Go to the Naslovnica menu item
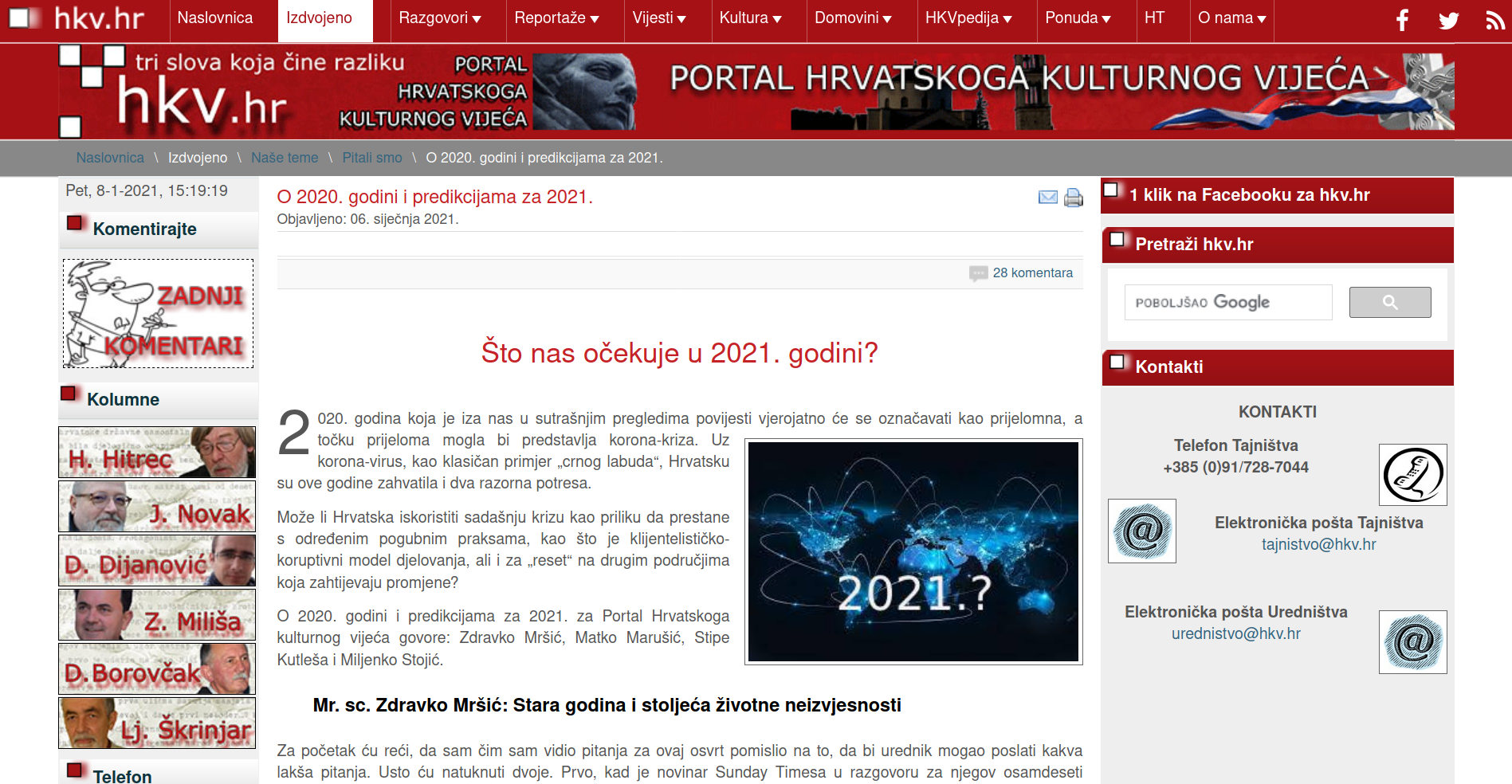1512x784 pixels. [215, 18]
